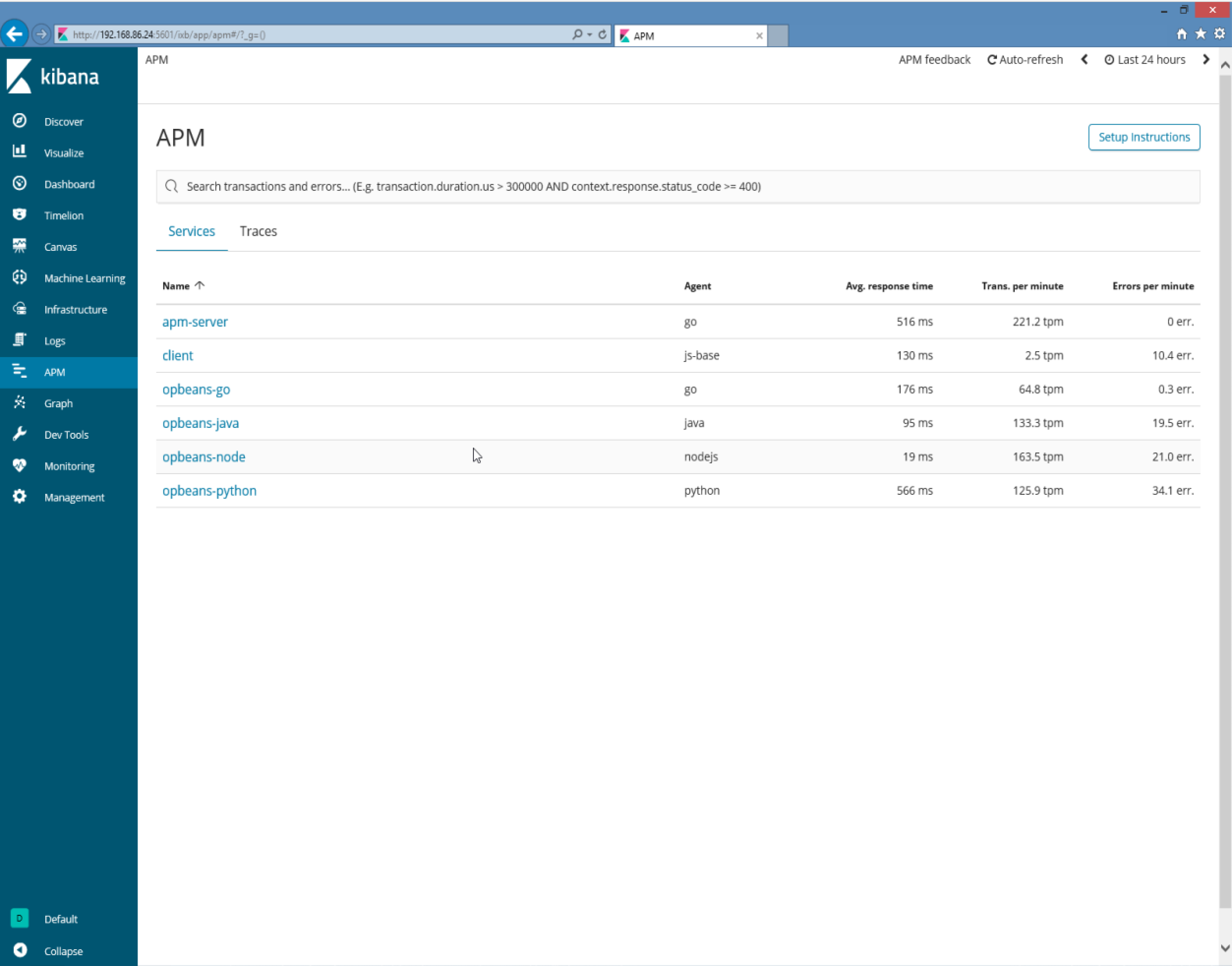Toggle Auto-refresh in top bar
The height and width of the screenshot is (966, 1232).
coord(1025,60)
